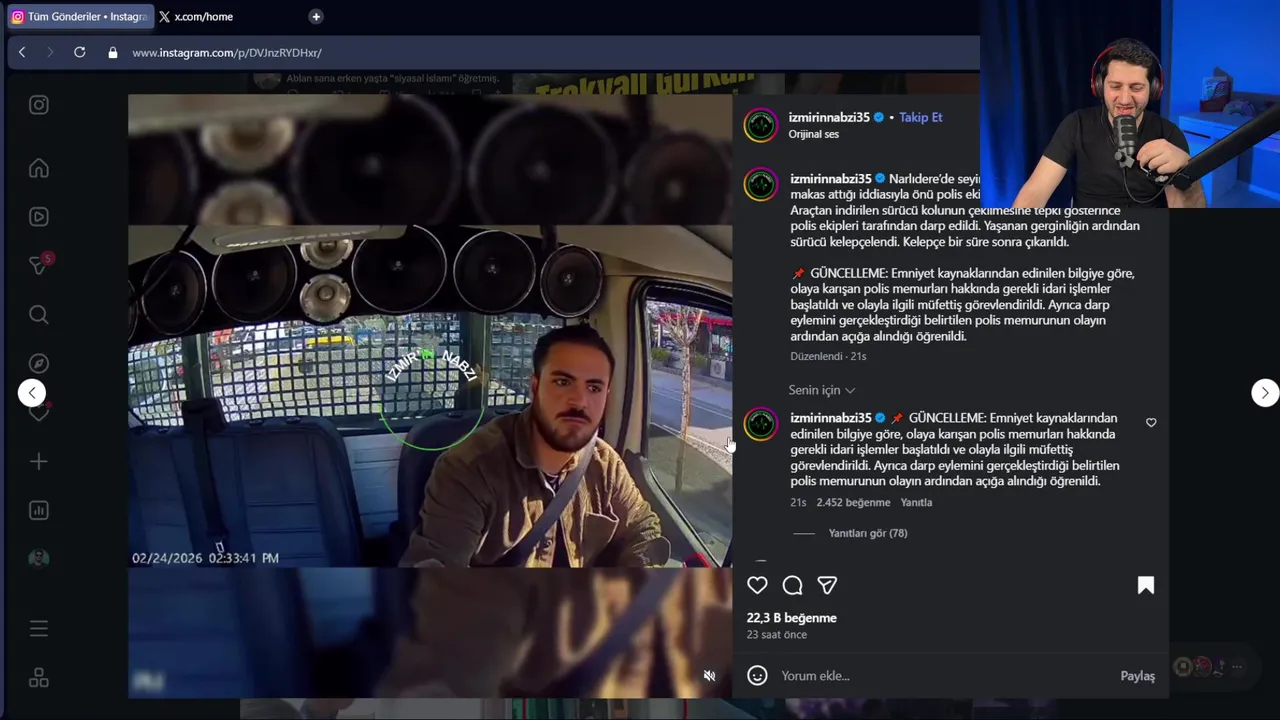Open izmirinnabzi35 profile picture in header
The width and height of the screenshot is (1280, 720).
pyautogui.click(x=761, y=125)
